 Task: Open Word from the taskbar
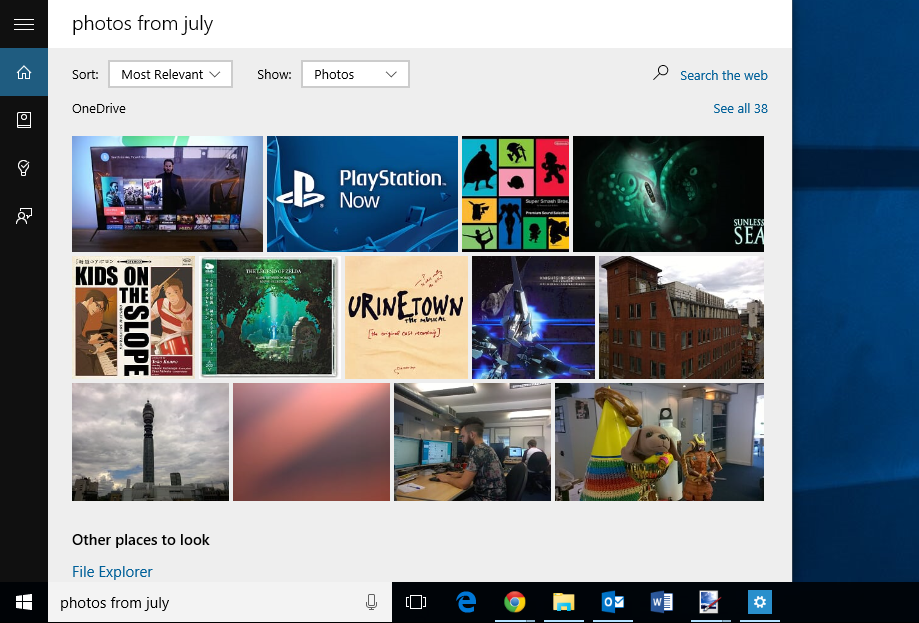point(662,602)
